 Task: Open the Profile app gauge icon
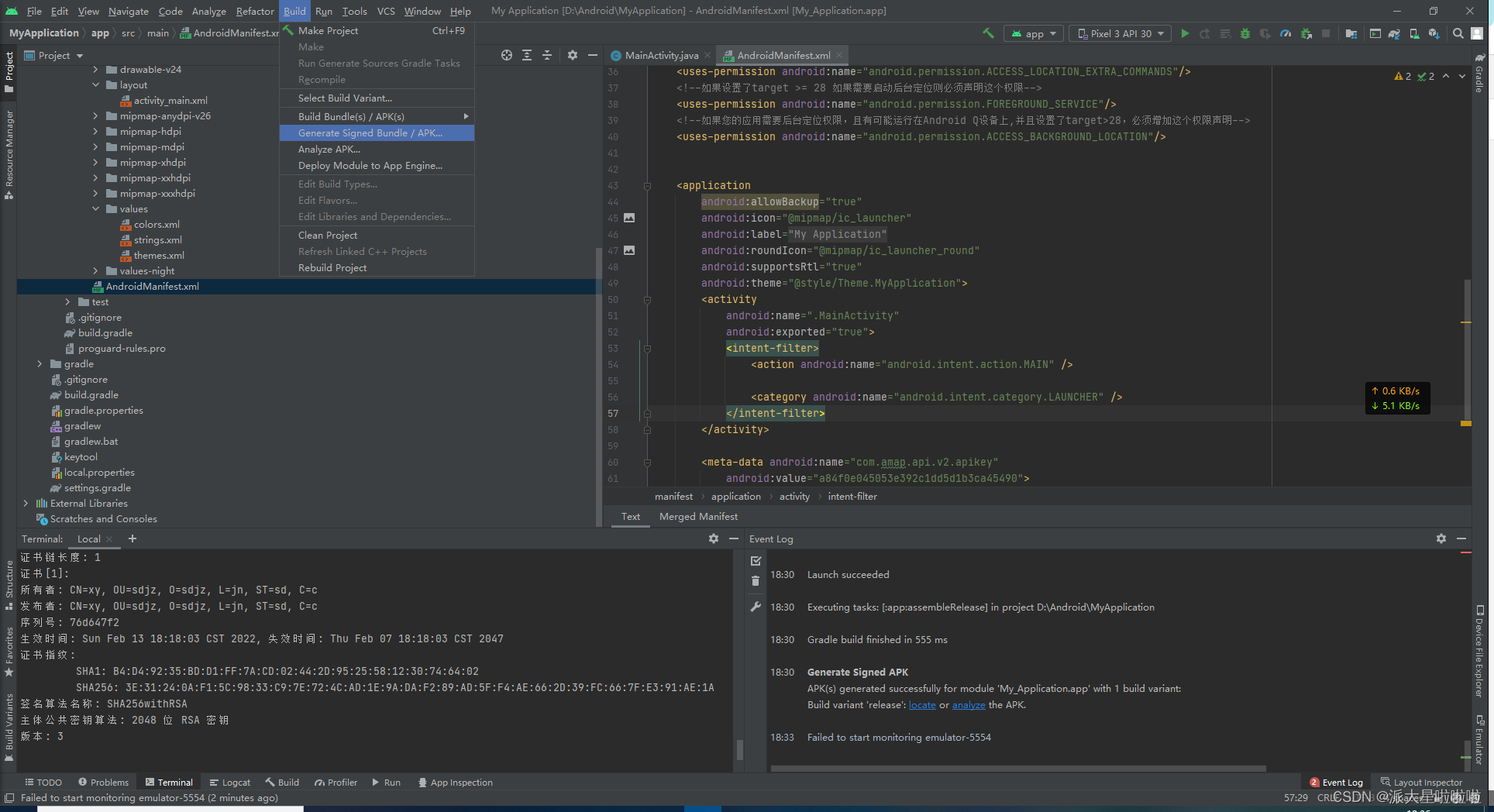tap(1286, 33)
